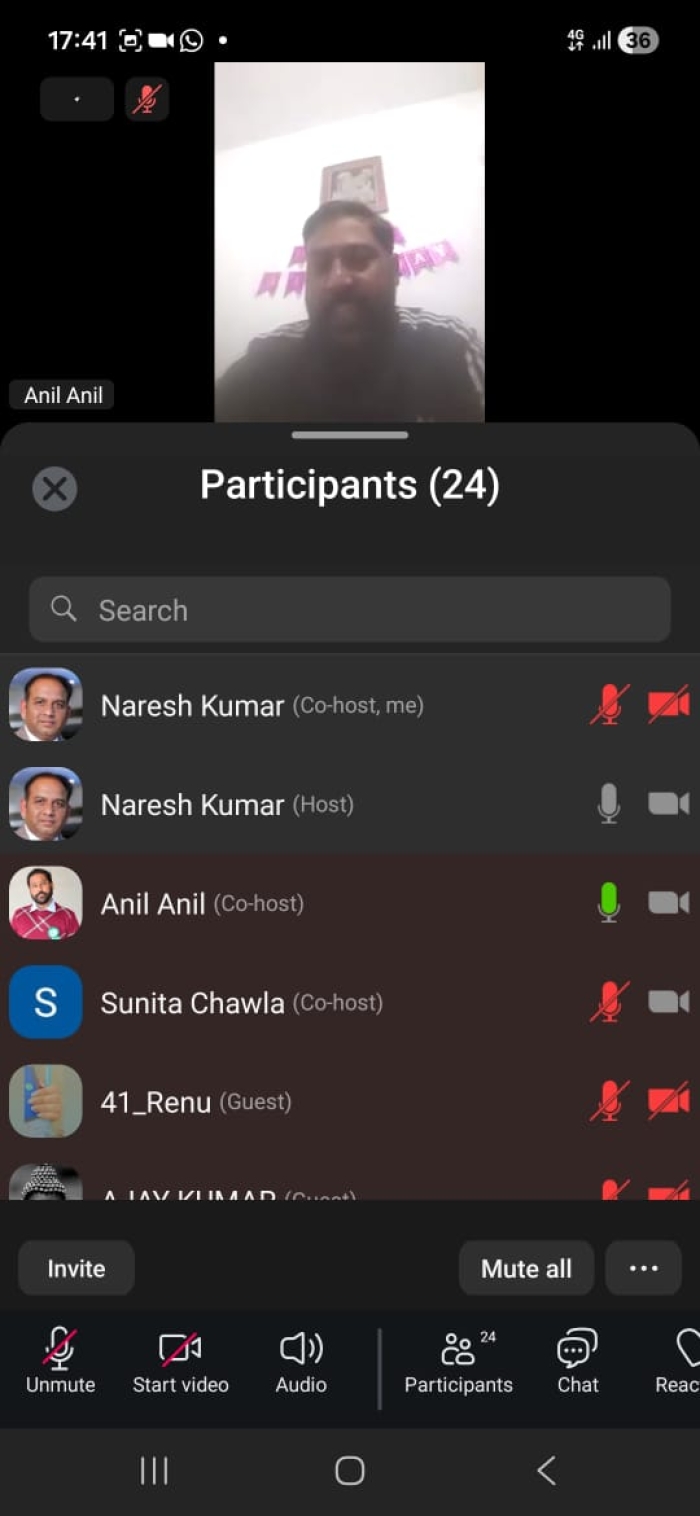Screen dimensions: 700x1516
Task: Click Sunita Chawla's camera icon
Action: click(668, 1002)
